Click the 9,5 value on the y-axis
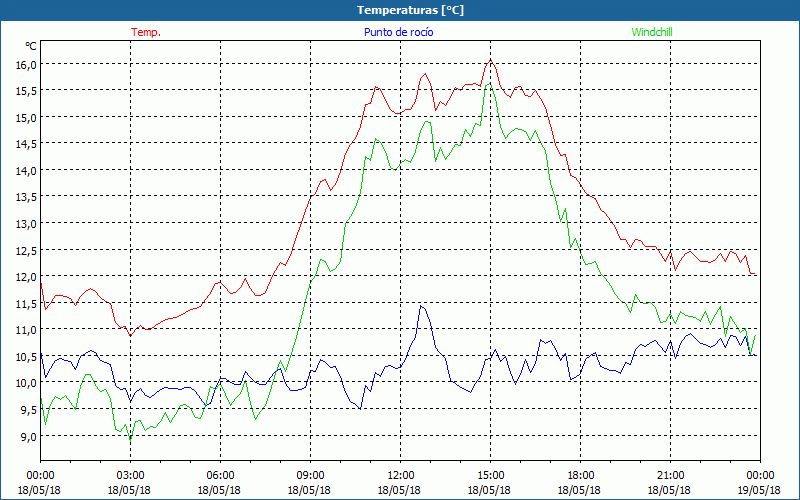 28,409
